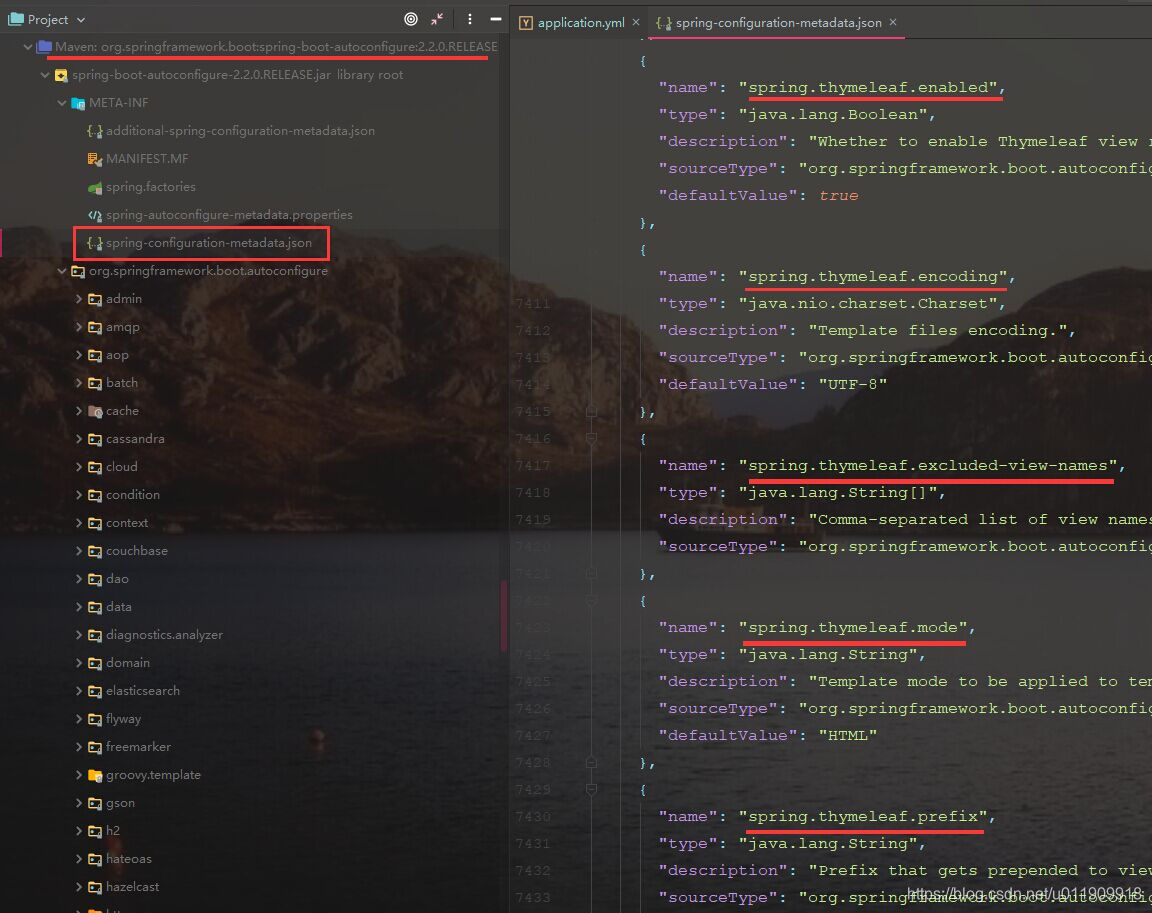The height and width of the screenshot is (913, 1152).
Task: Click the true defaultValue literal
Action: click(x=838, y=195)
